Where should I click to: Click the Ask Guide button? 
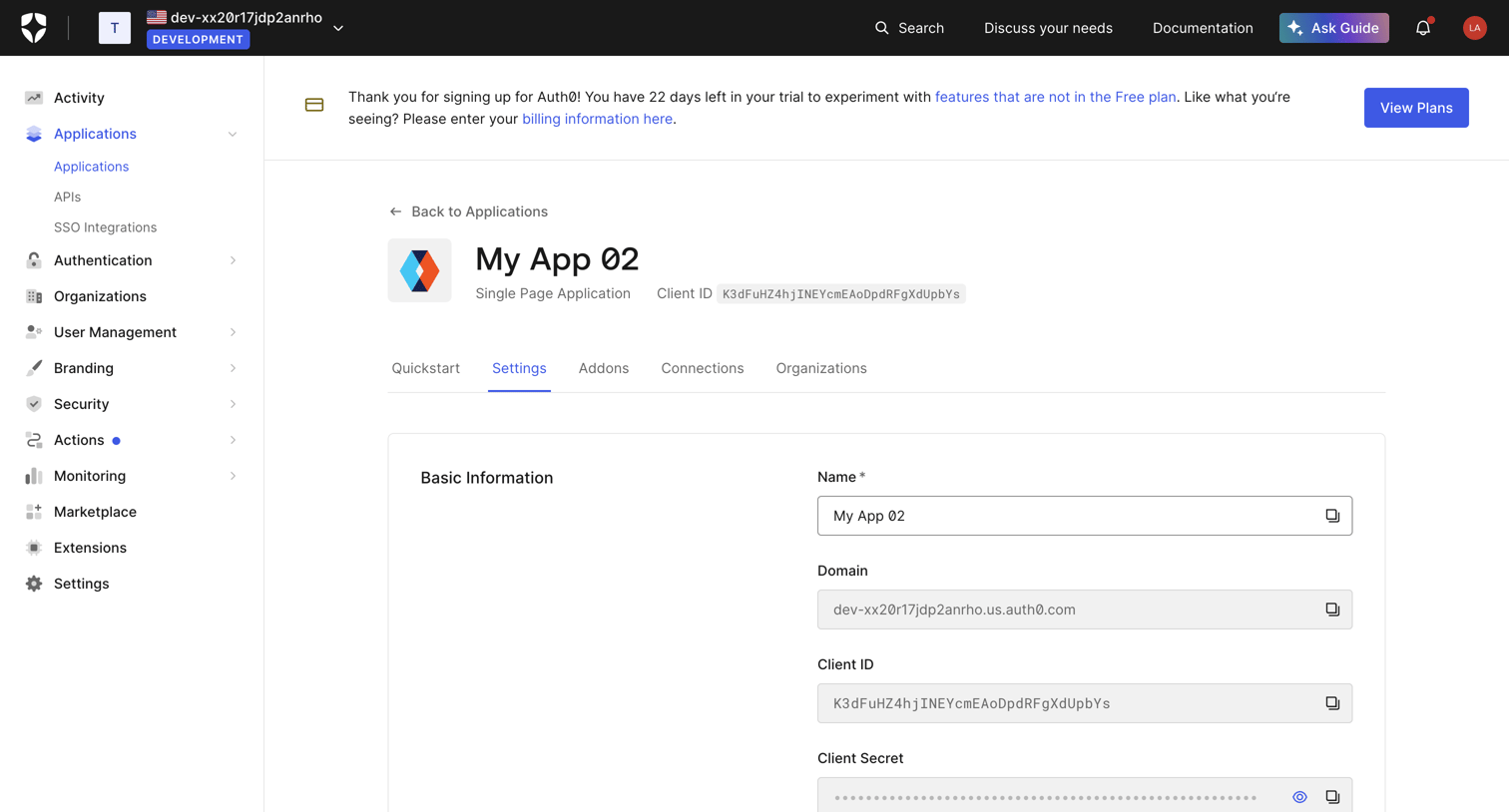coord(1333,28)
